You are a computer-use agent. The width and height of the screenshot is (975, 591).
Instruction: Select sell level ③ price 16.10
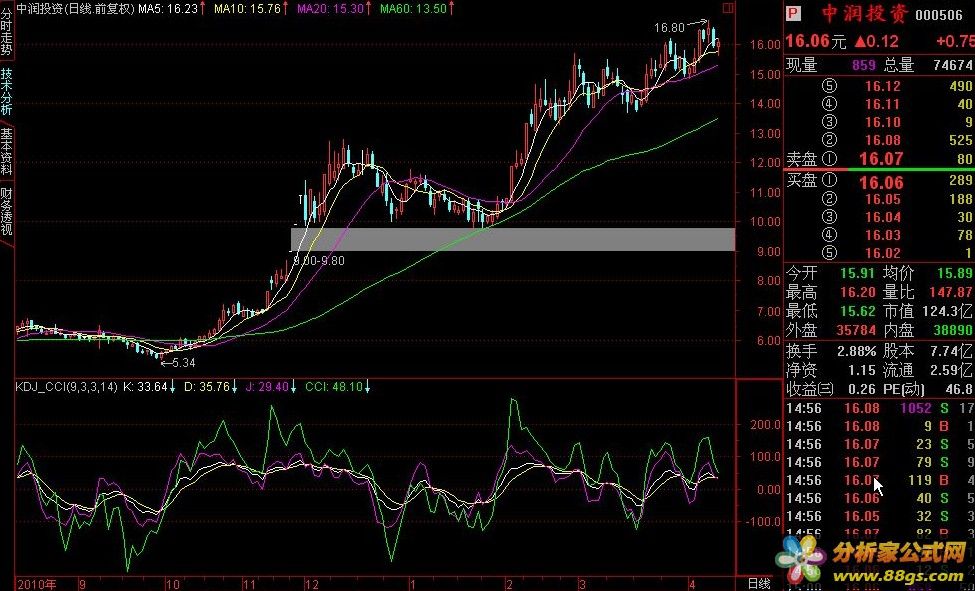(x=882, y=123)
